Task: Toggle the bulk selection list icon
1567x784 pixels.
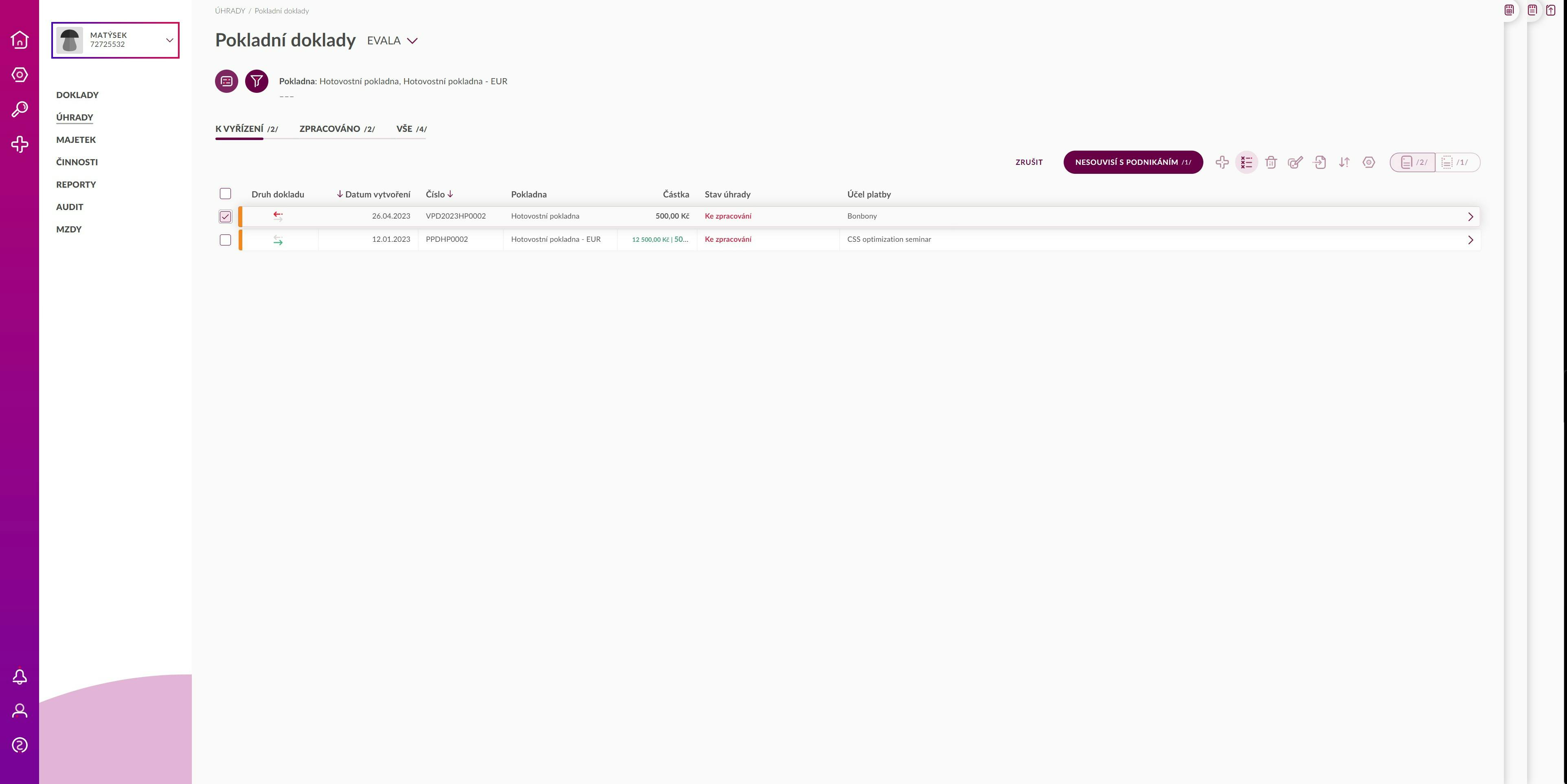Action: [x=1247, y=162]
